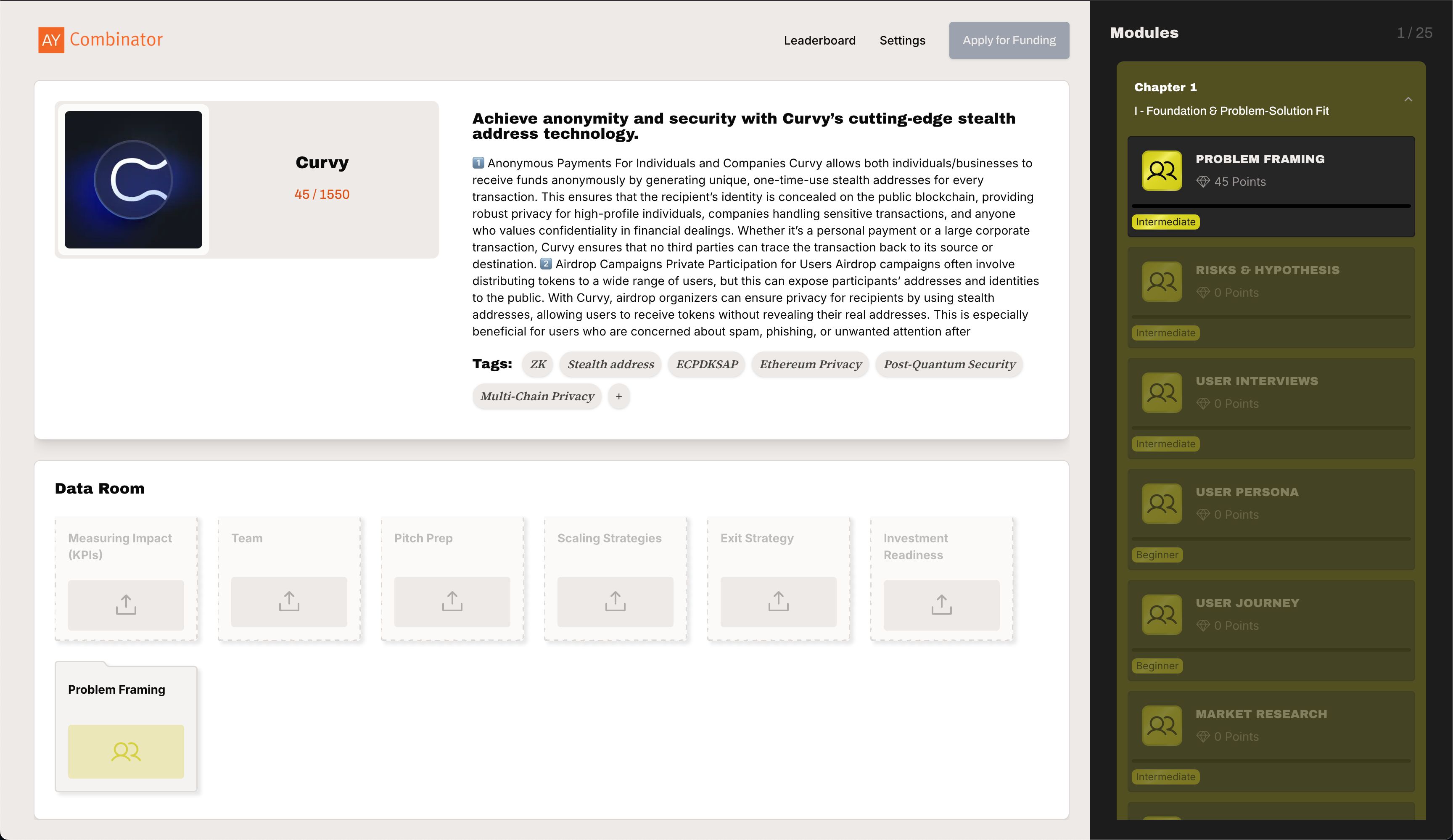Click the Problem Framing progress bar
Image resolution: width=1453 pixels, height=840 pixels.
(x=1271, y=206)
